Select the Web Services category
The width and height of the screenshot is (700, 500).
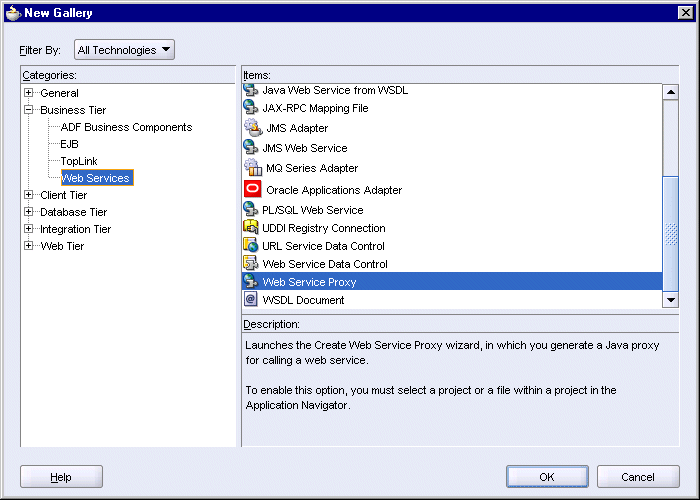[x=97, y=178]
